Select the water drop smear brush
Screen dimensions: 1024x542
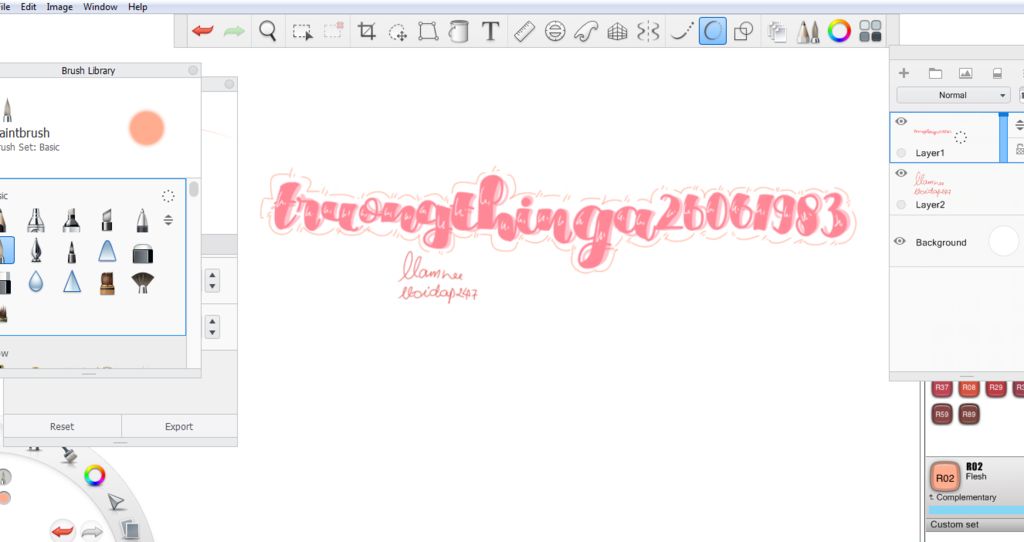pyautogui.click(x=36, y=282)
